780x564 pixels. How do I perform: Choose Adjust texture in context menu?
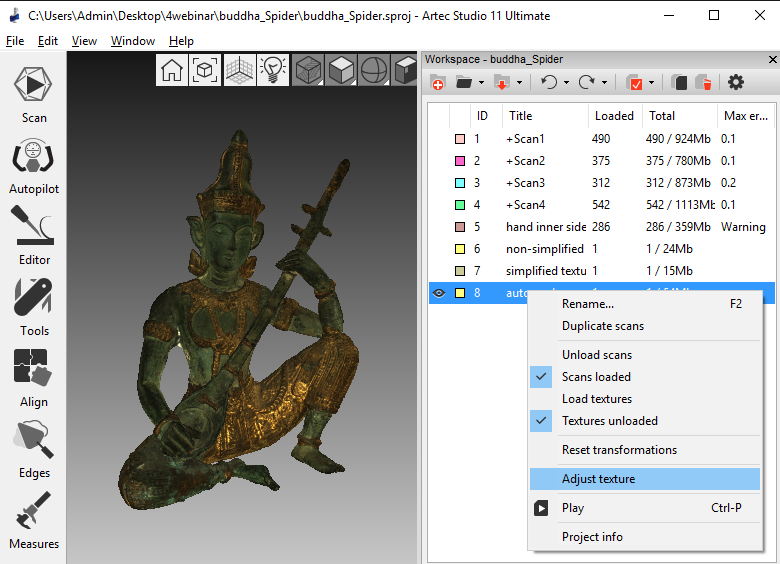point(645,479)
